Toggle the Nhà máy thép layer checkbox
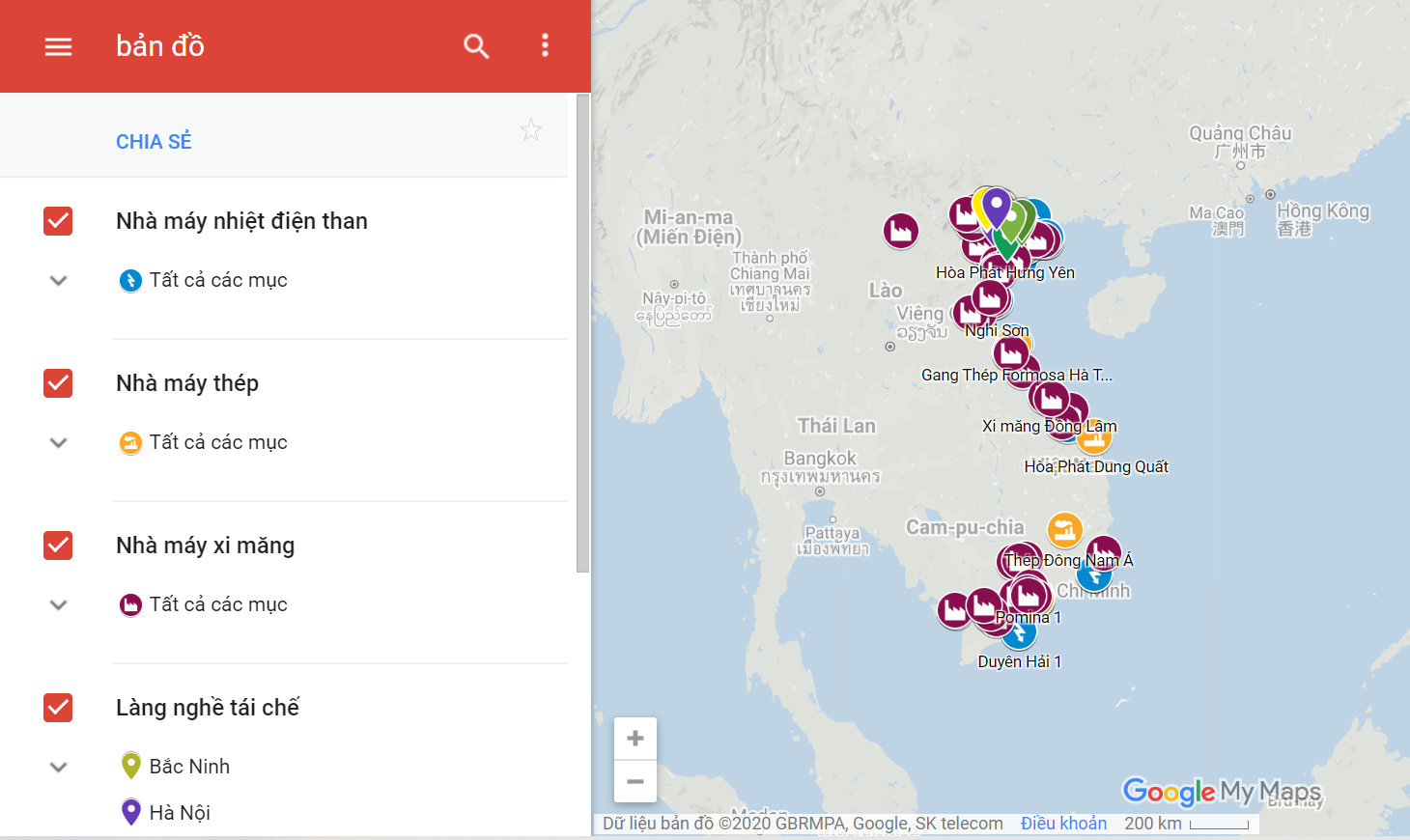This screenshot has width=1410, height=840. point(58,383)
